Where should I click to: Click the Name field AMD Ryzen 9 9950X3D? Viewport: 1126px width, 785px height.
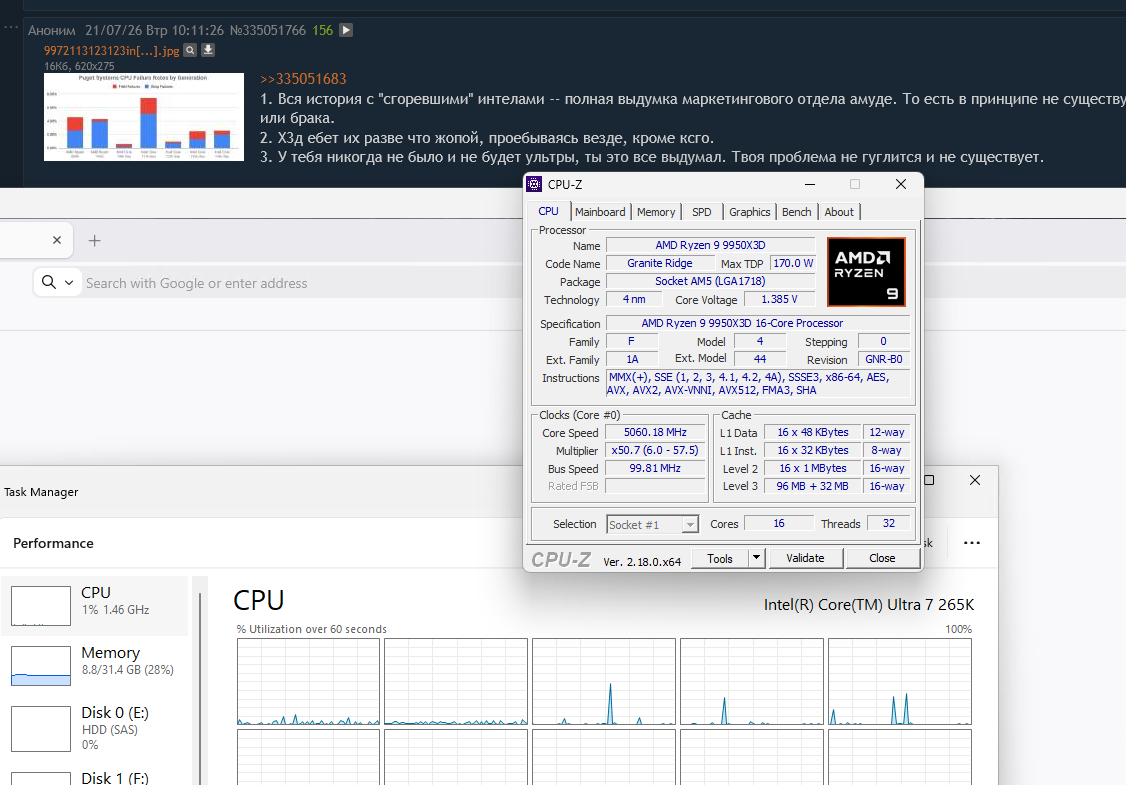tap(710, 245)
